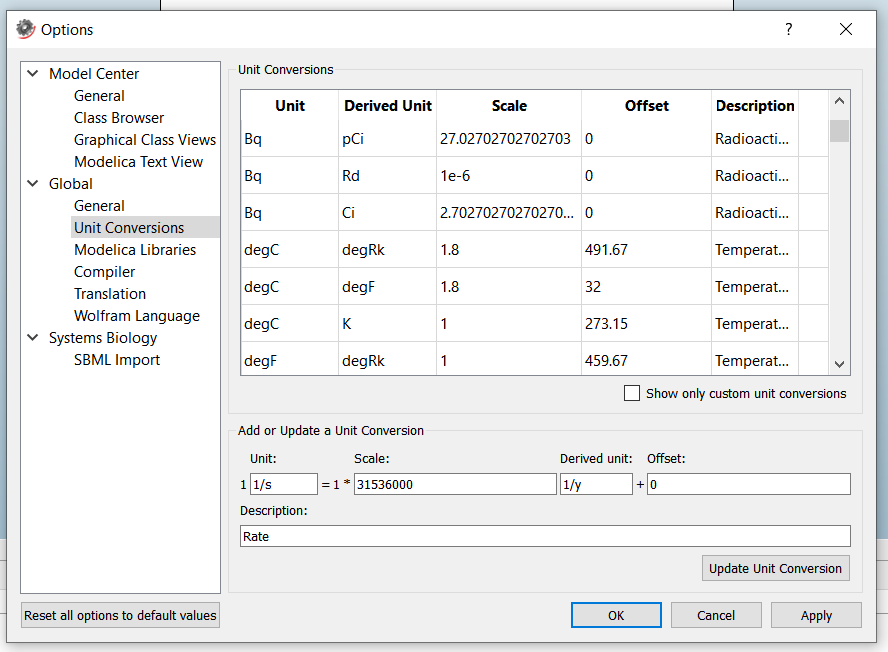Sort table by Description column header
The width and height of the screenshot is (888, 652).
(x=755, y=106)
